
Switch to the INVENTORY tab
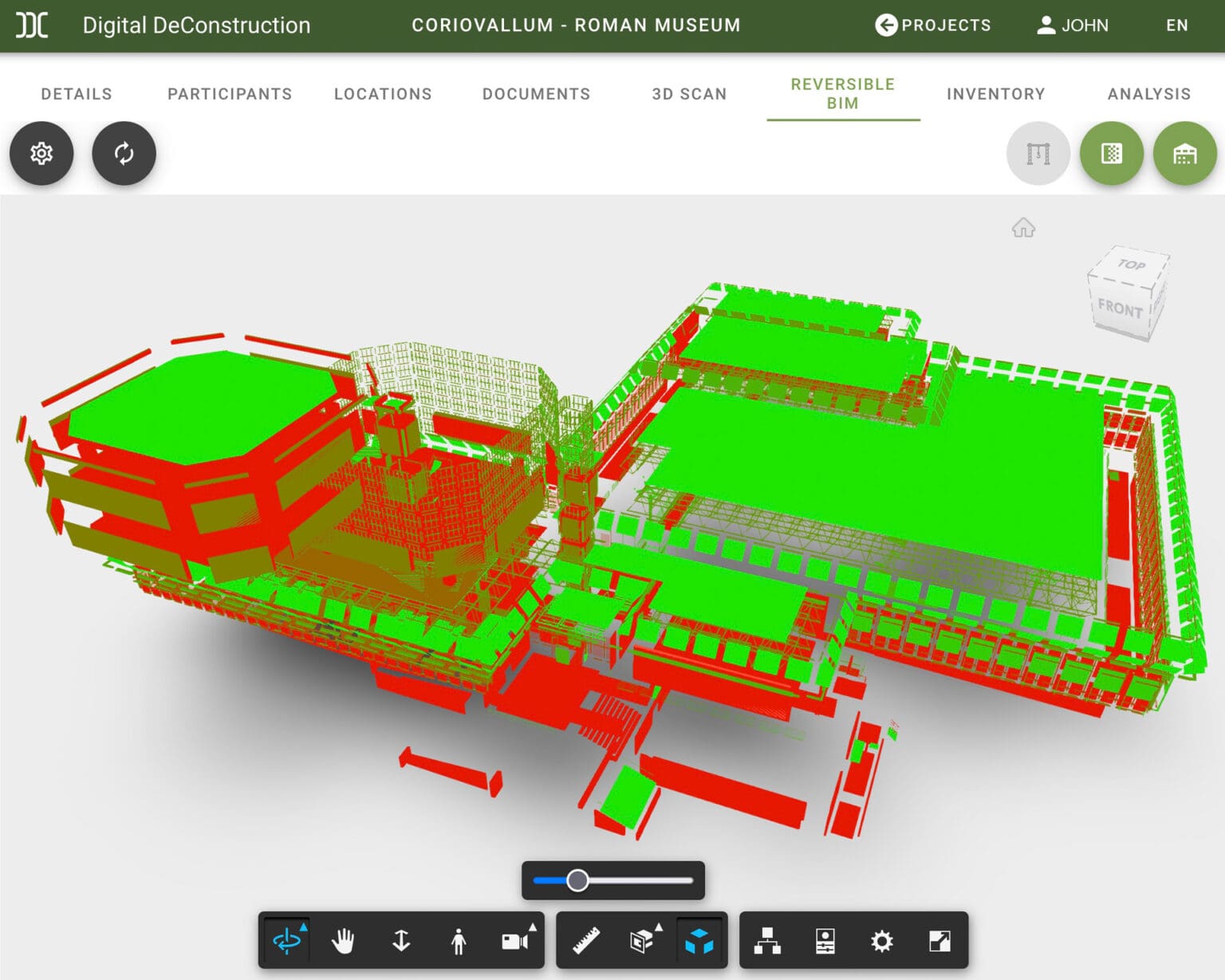click(x=995, y=94)
